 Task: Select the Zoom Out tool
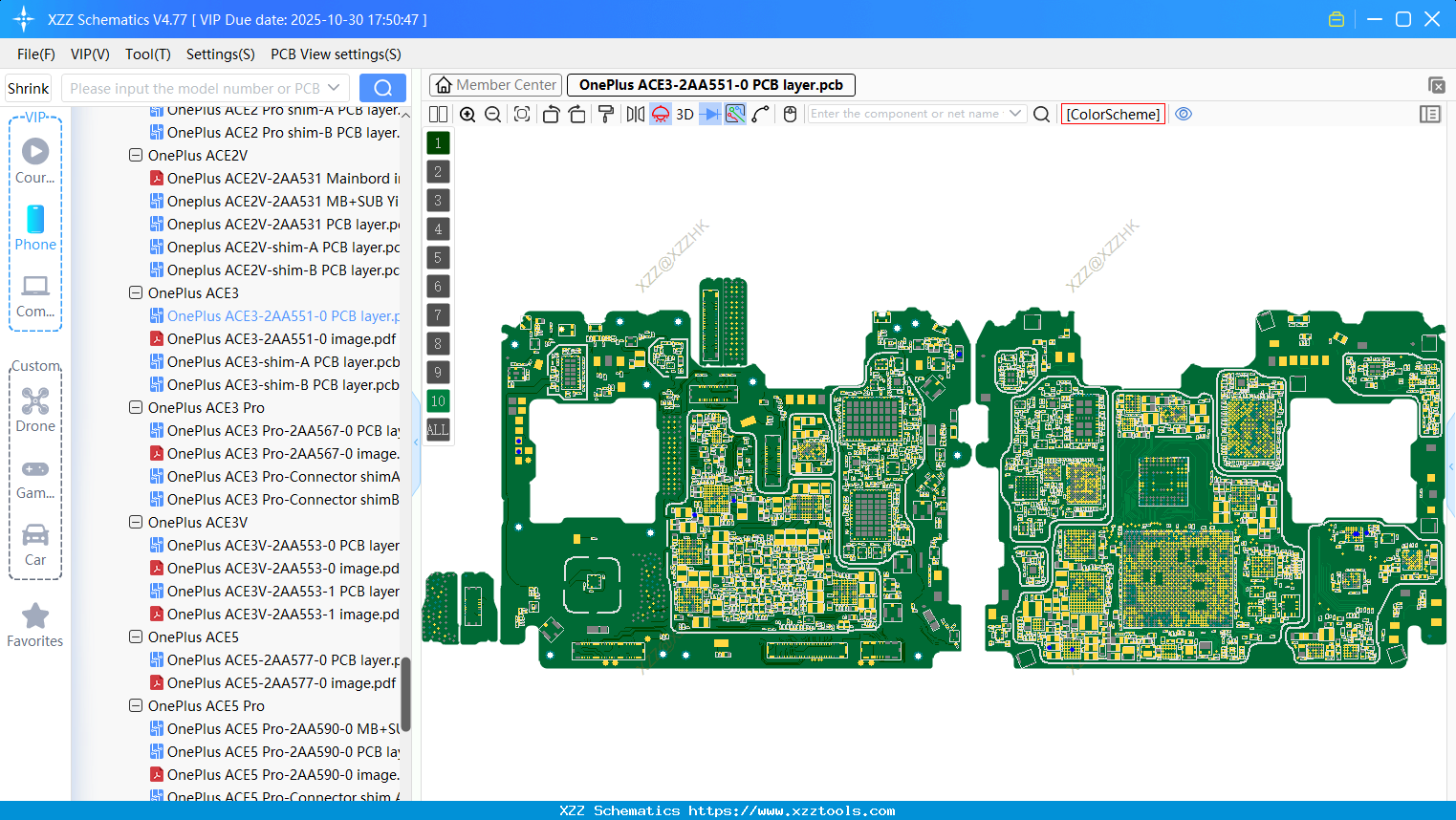click(491, 114)
